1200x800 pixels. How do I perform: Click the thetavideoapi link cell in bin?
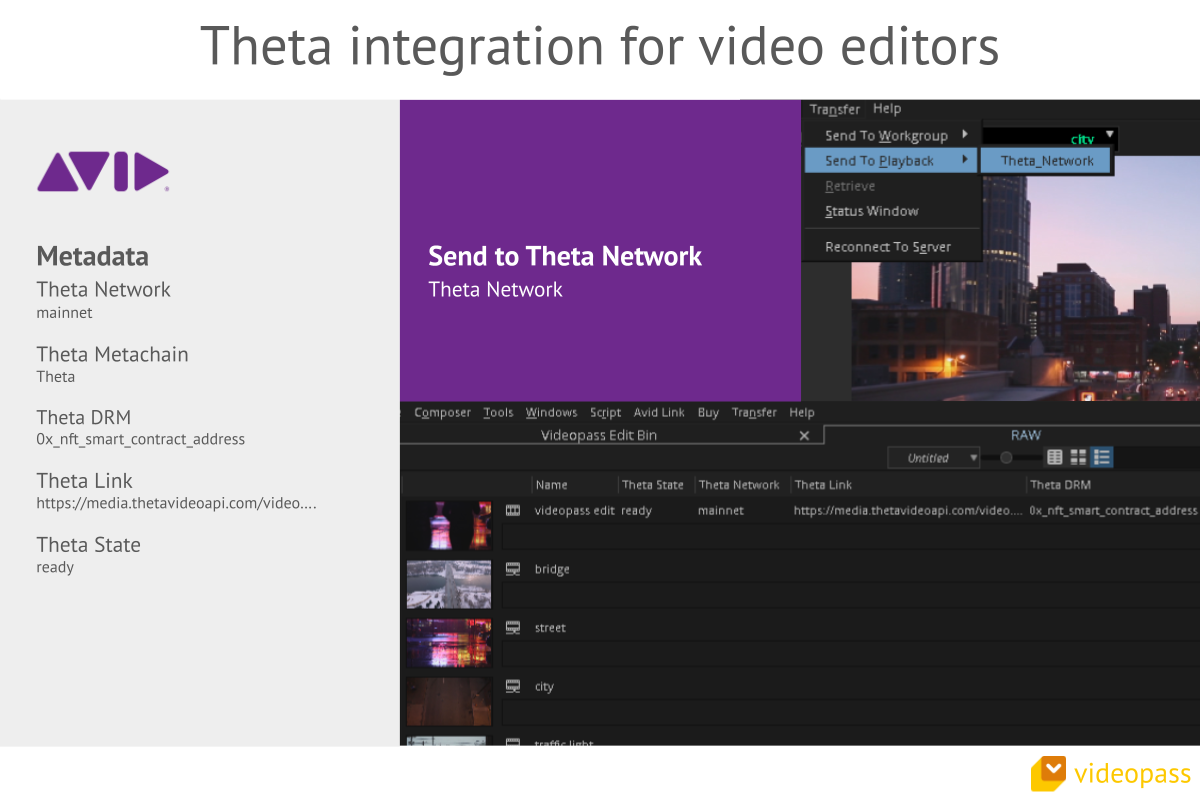click(908, 510)
